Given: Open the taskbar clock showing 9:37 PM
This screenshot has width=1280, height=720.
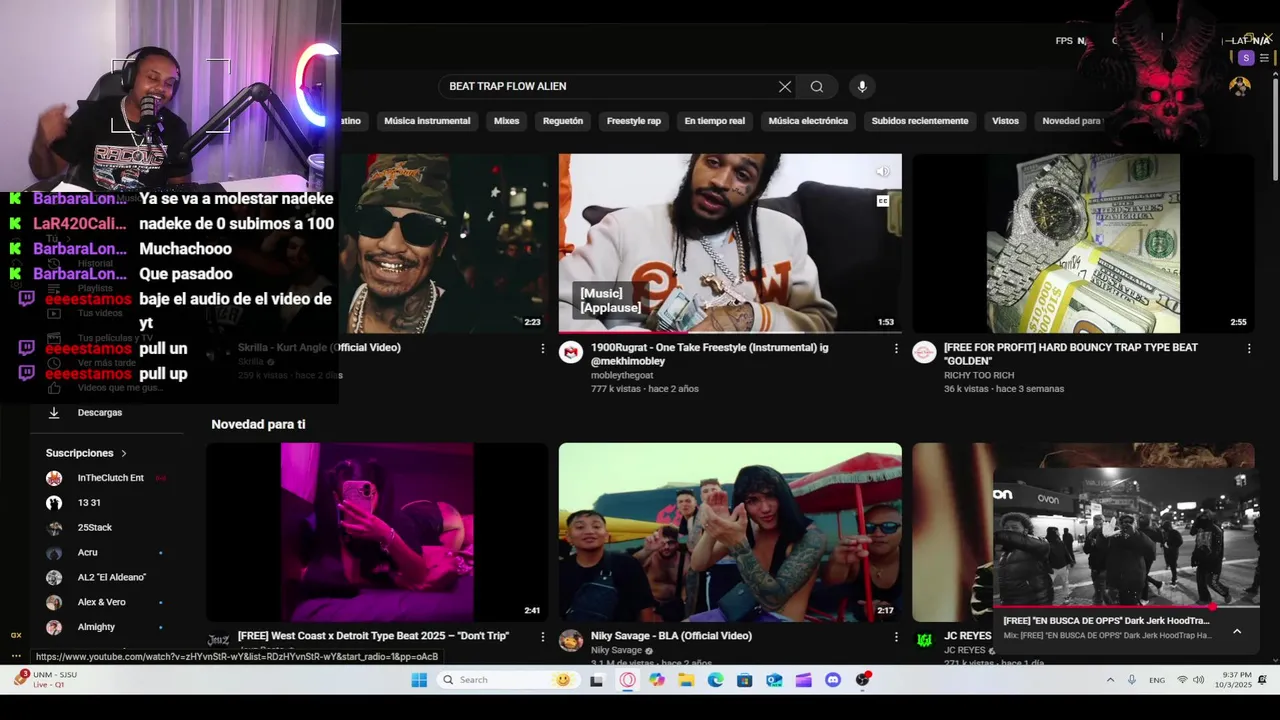Looking at the screenshot, I should [1233, 680].
